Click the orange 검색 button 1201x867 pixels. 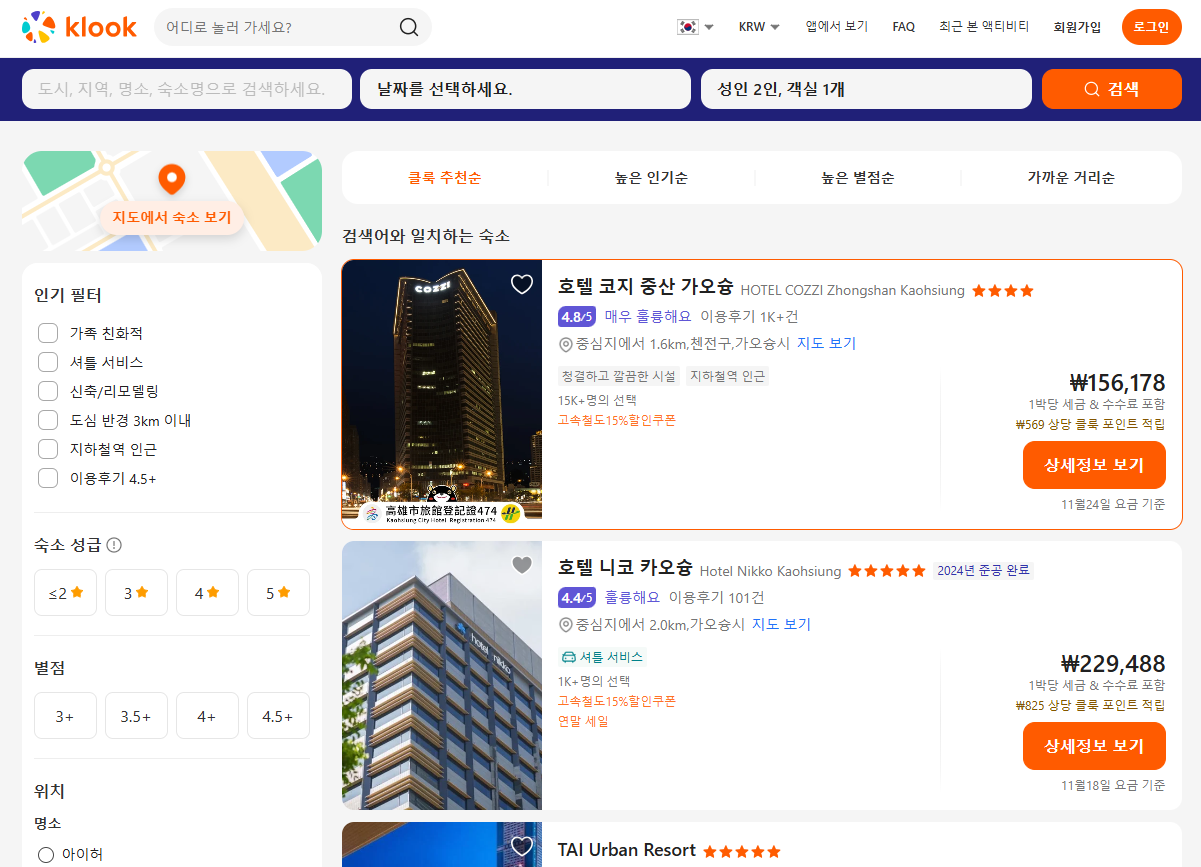(x=1112, y=89)
